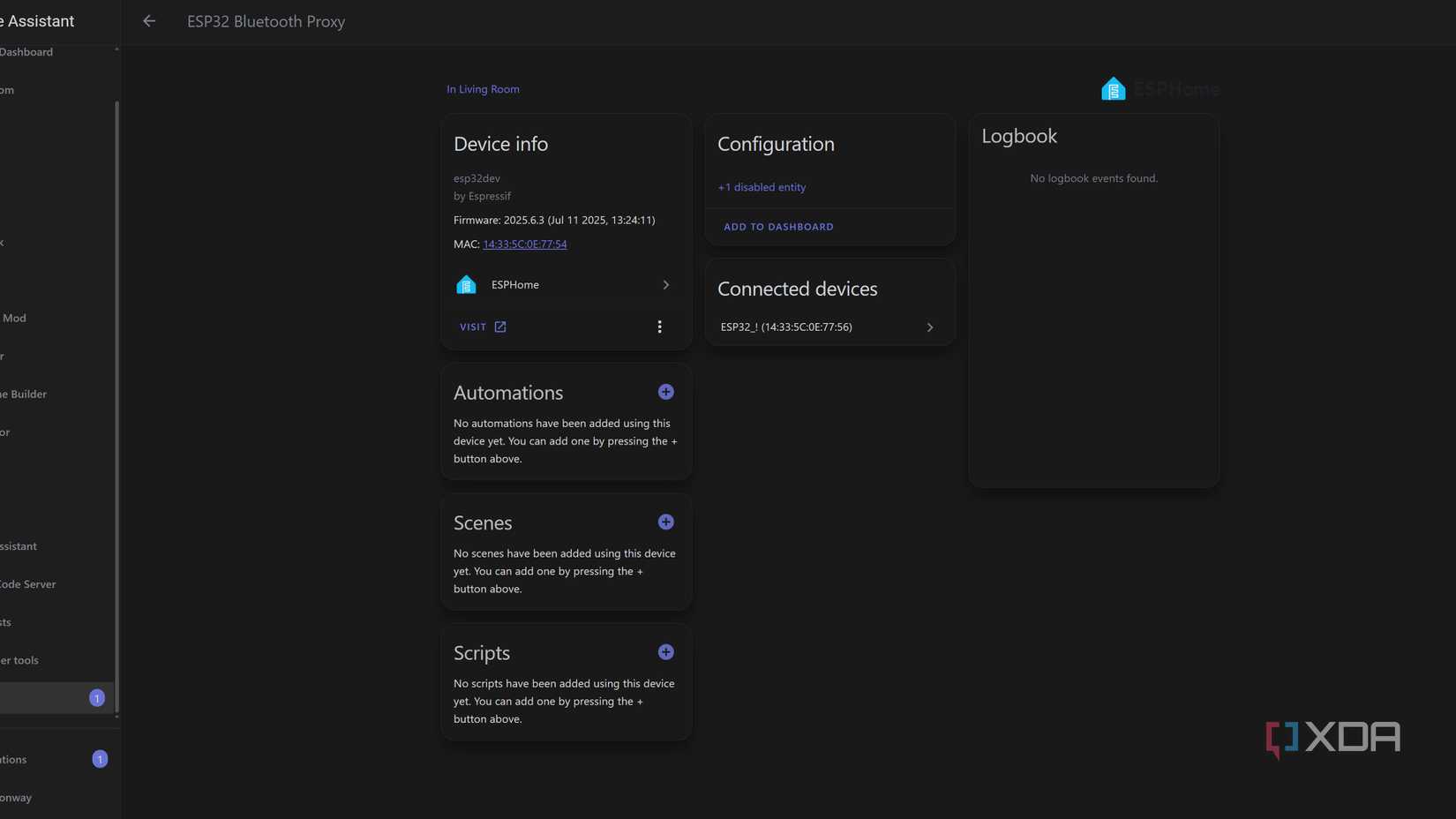The height and width of the screenshot is (819, 1456).
Task: Click the sidebar vertical scrollbar
Action: tap(116, 406)
